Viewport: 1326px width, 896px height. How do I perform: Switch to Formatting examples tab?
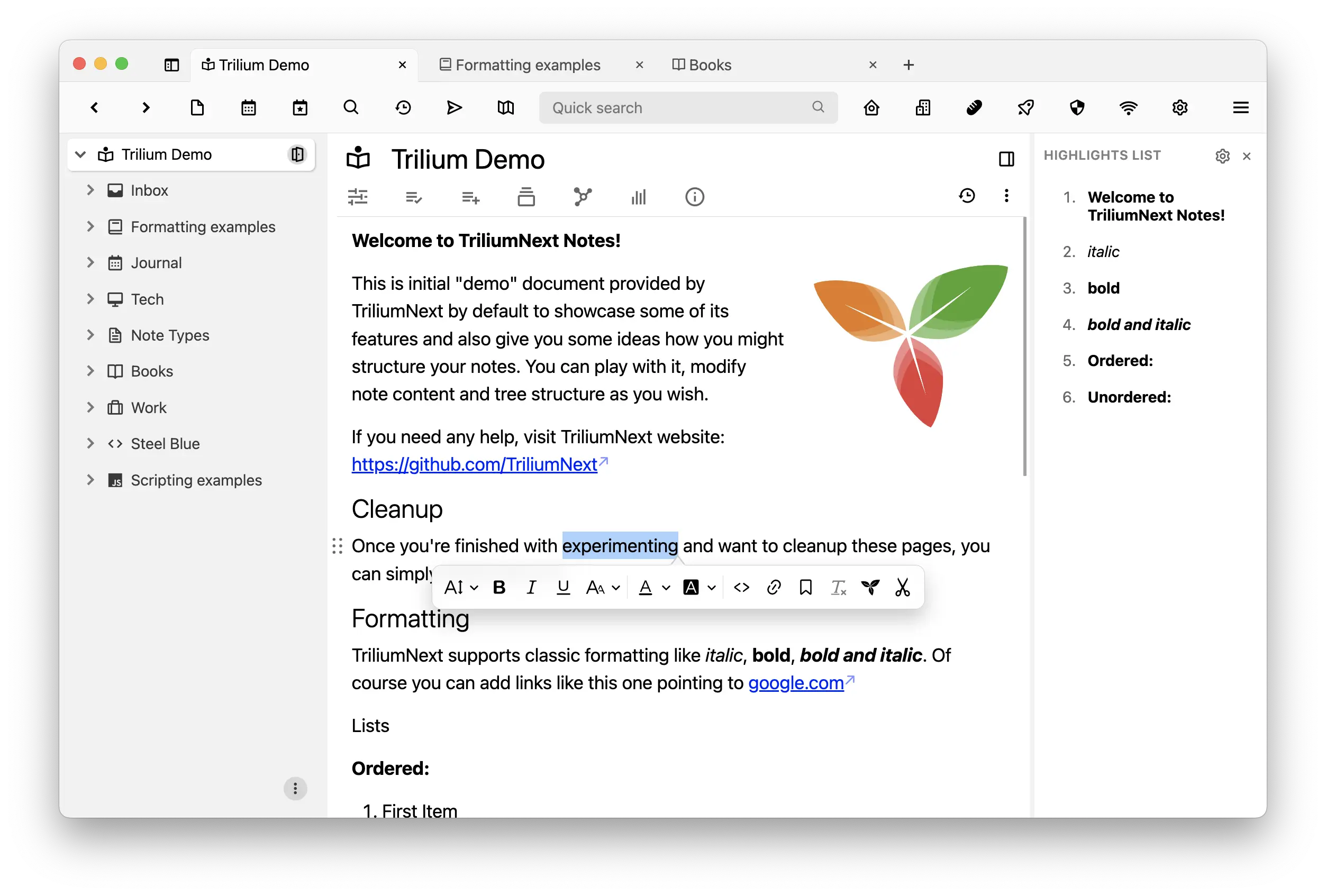[528, 65]
